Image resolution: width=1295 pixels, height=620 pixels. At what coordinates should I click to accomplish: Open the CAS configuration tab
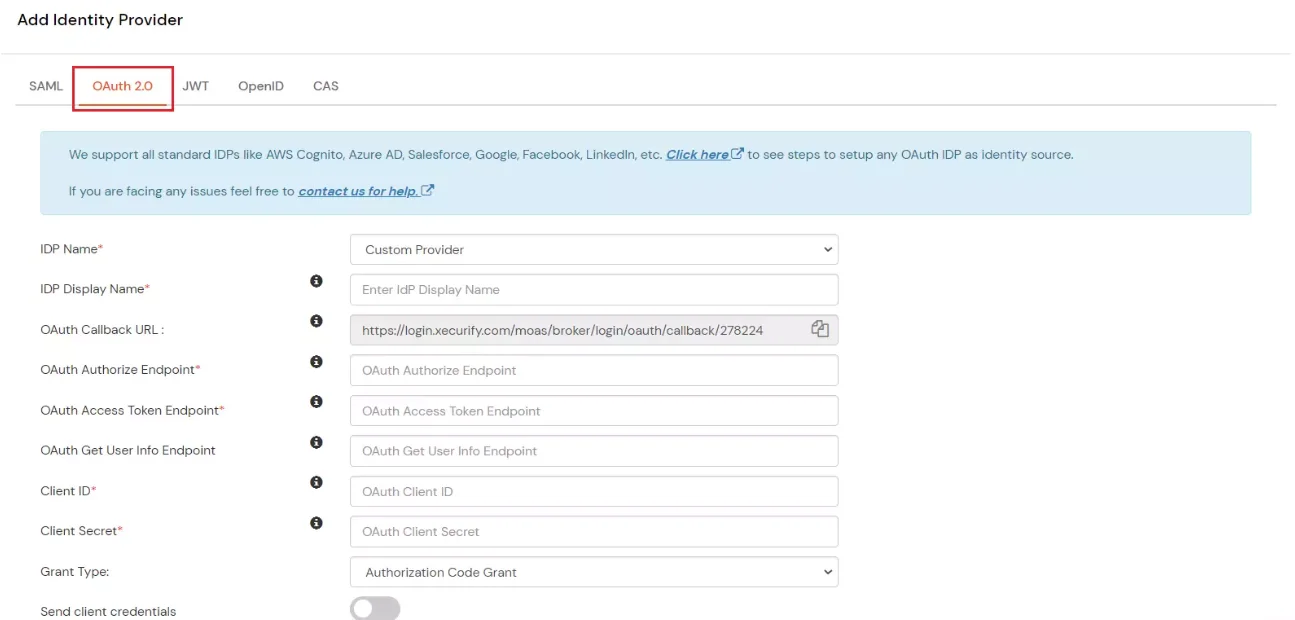tap(325, 86)
